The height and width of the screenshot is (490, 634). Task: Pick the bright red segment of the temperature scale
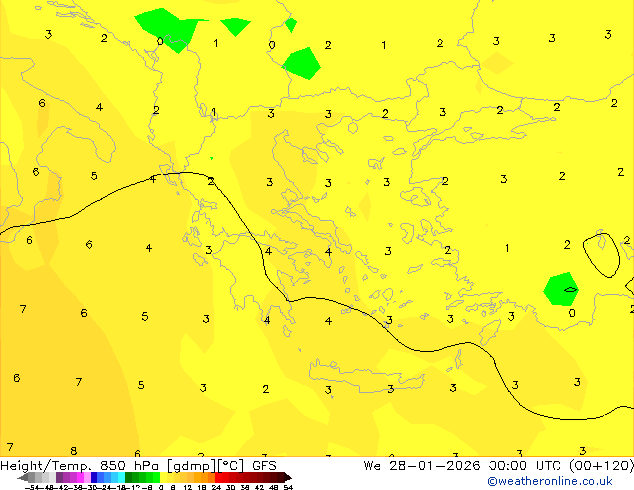tap(218, 477)
